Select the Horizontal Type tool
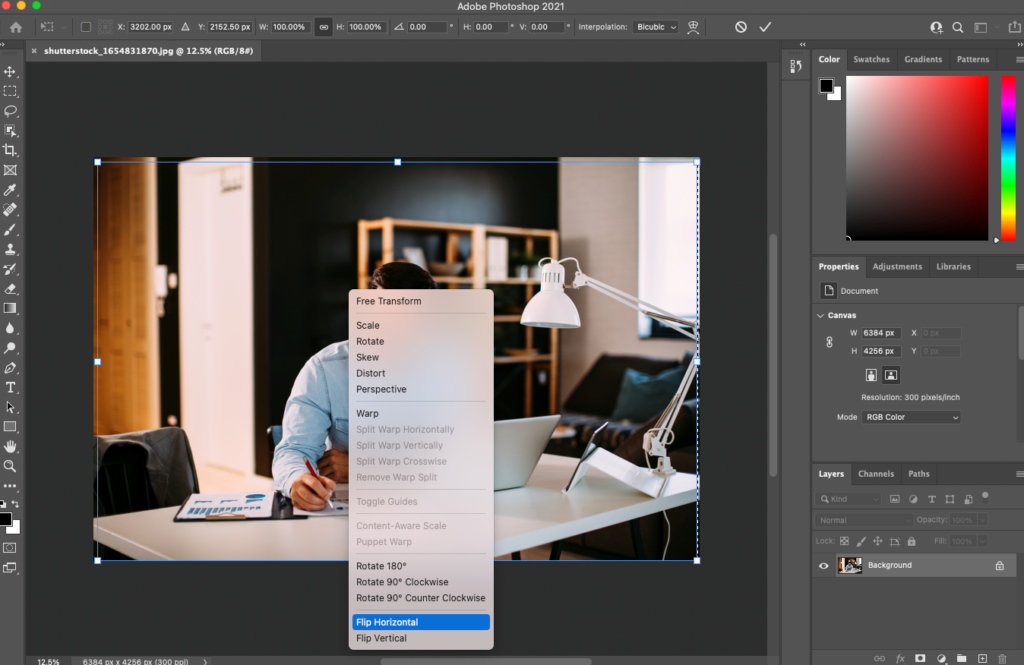Viewport: 1024px width, 665px height. [11, 387]
